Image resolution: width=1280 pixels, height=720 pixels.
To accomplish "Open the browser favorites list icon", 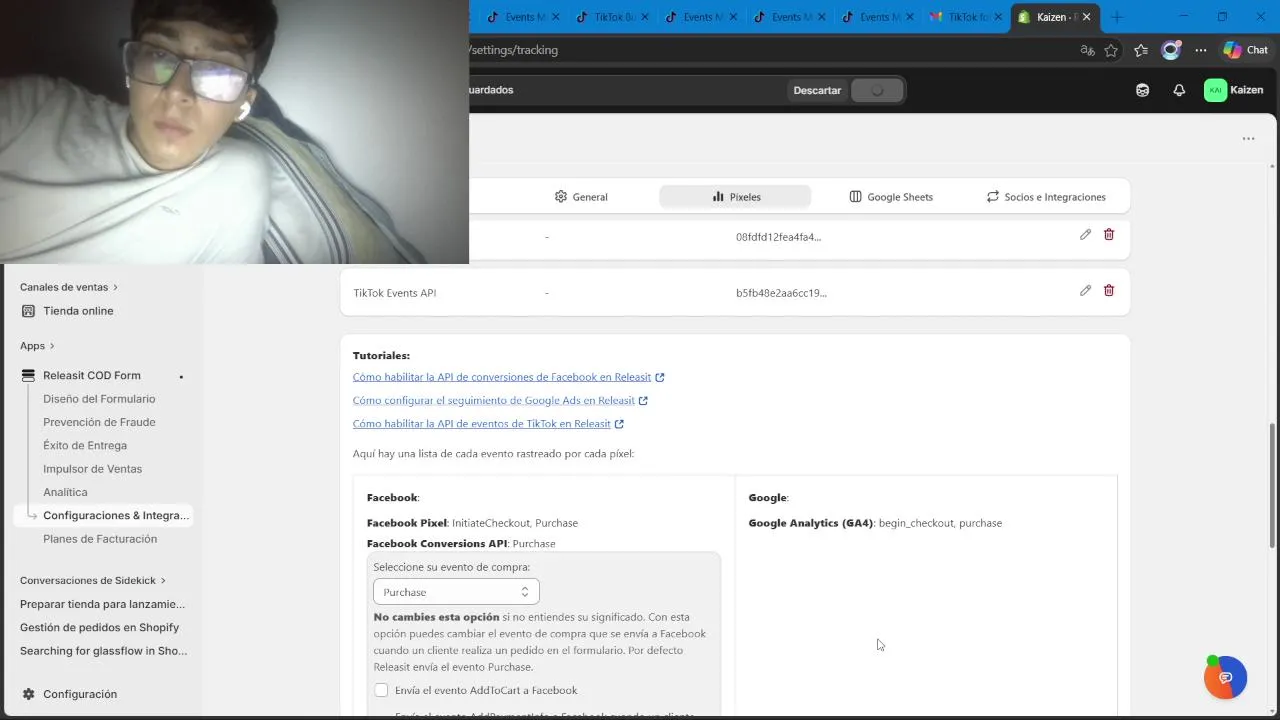I will [x=1141, y=50].
